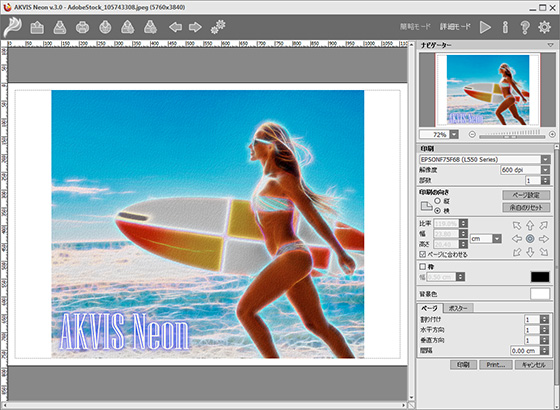The height and width of the screenshot is (410, 560).
Task: Click the Page Setup (ページ設定) button
Action: [x=526, y=195]
